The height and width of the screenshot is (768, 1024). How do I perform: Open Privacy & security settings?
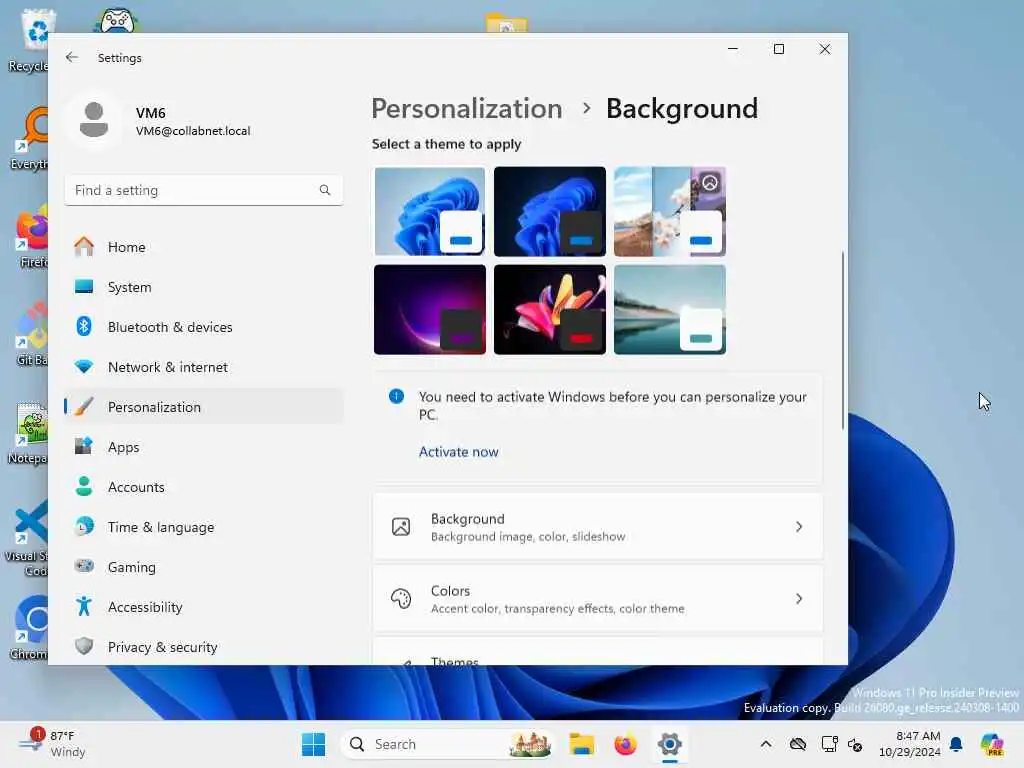coord(204,647)
